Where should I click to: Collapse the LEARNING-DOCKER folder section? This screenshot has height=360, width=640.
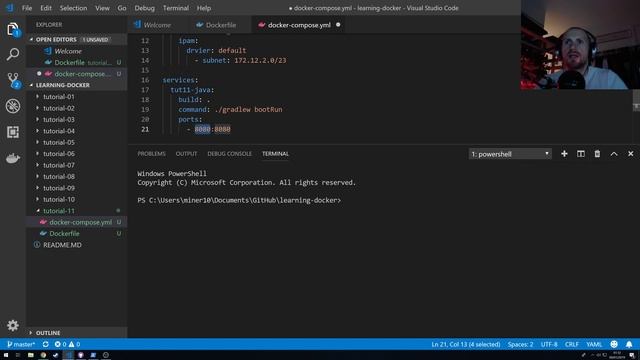tap(77, 85)
